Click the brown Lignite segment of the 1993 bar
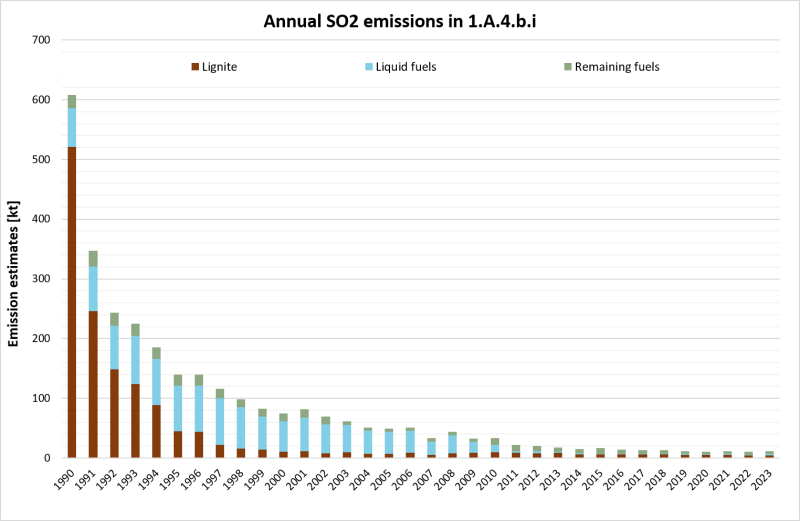This screenshot has height=521, width=800. 135,421
